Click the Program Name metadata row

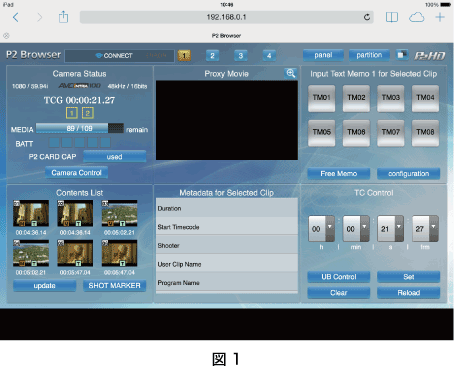coord(227,283)
